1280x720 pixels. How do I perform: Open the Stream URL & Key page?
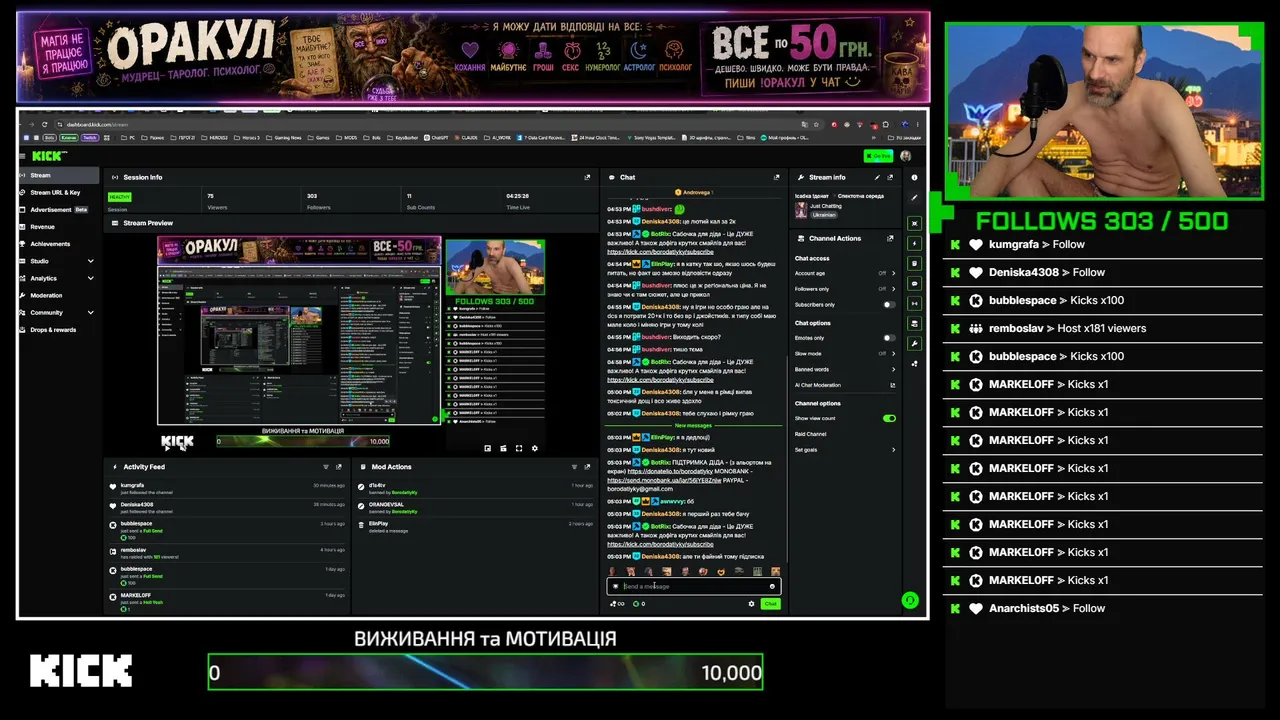(x=55, y=192)
